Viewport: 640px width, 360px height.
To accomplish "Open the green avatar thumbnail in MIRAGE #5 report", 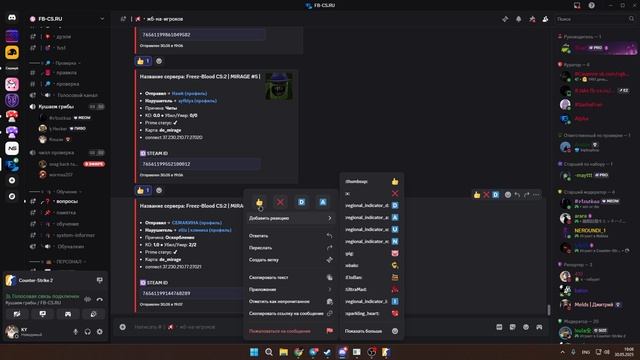I will tap(279, 86).
